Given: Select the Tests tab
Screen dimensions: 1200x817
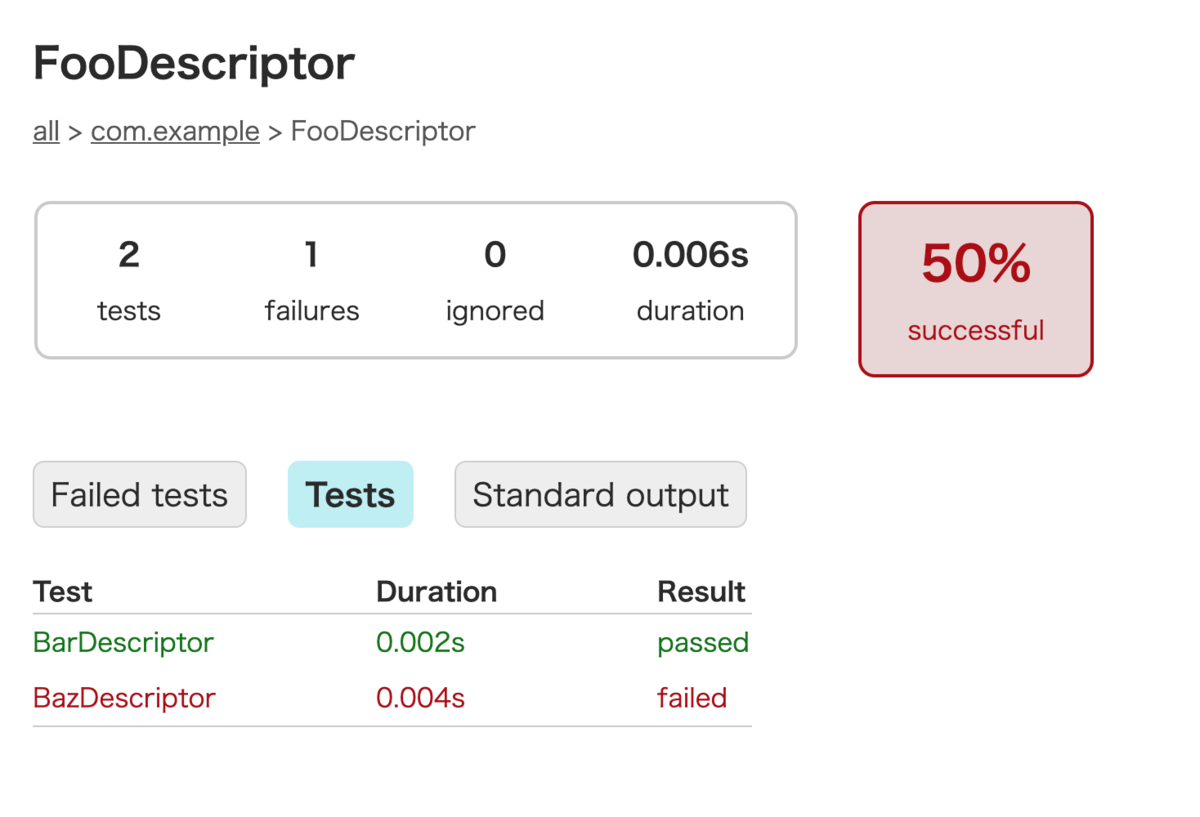Looking at the screenshot, I should pyautogui.click(x=350, y=495).
